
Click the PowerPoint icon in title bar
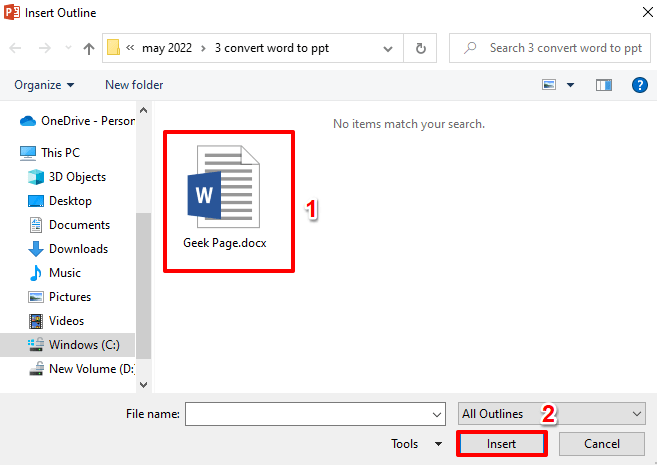(x=12, y=12)
